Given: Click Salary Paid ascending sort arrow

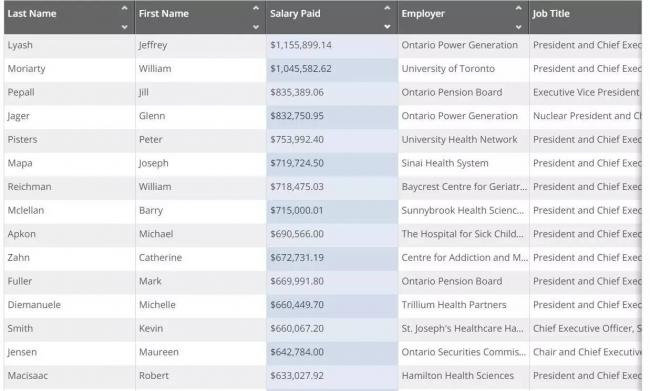Looking at the screenshot, I should point(387,8).
